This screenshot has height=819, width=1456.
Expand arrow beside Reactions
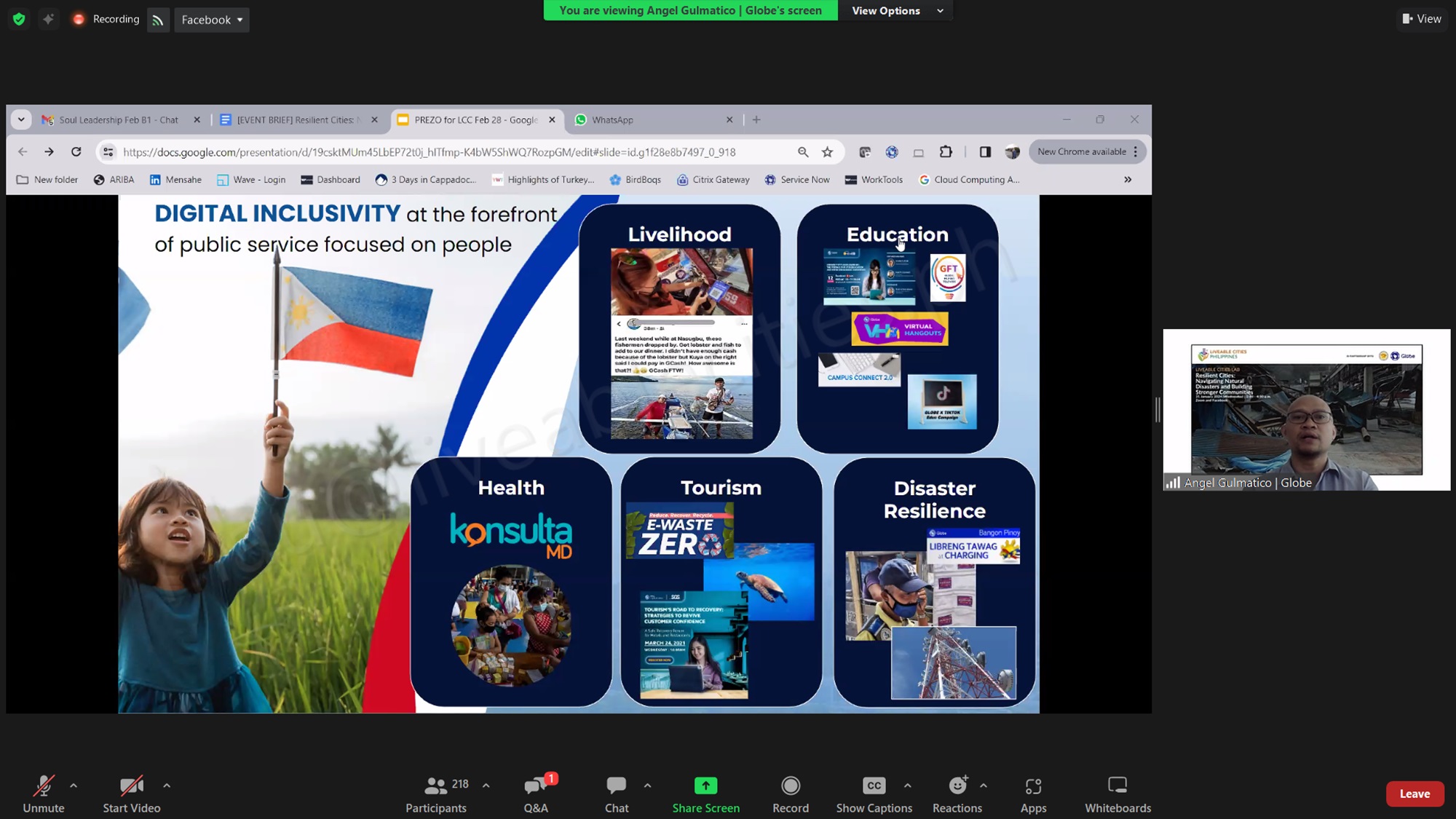click(x=984, y=786)
